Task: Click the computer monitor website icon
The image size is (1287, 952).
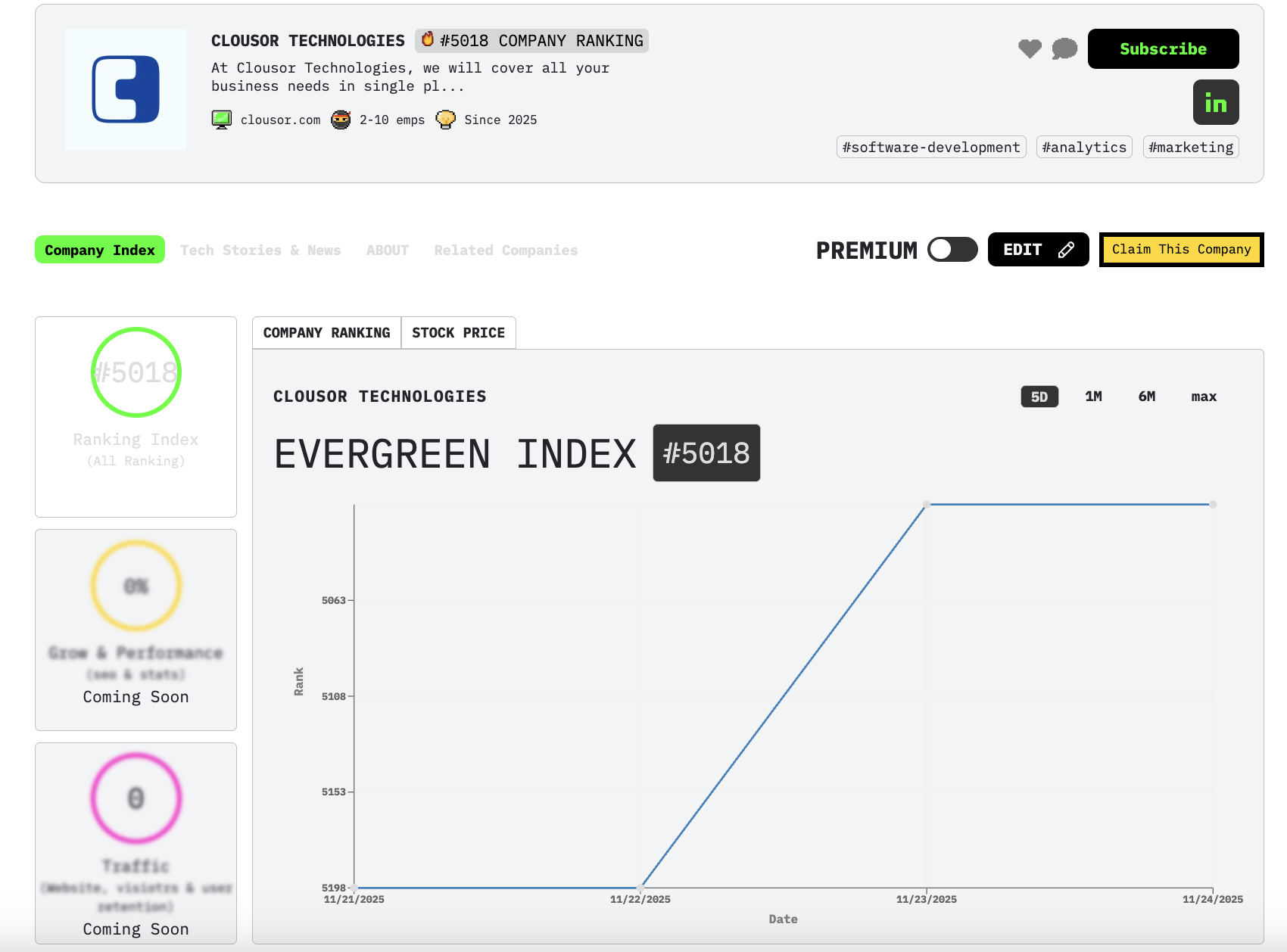Action: 222,120
